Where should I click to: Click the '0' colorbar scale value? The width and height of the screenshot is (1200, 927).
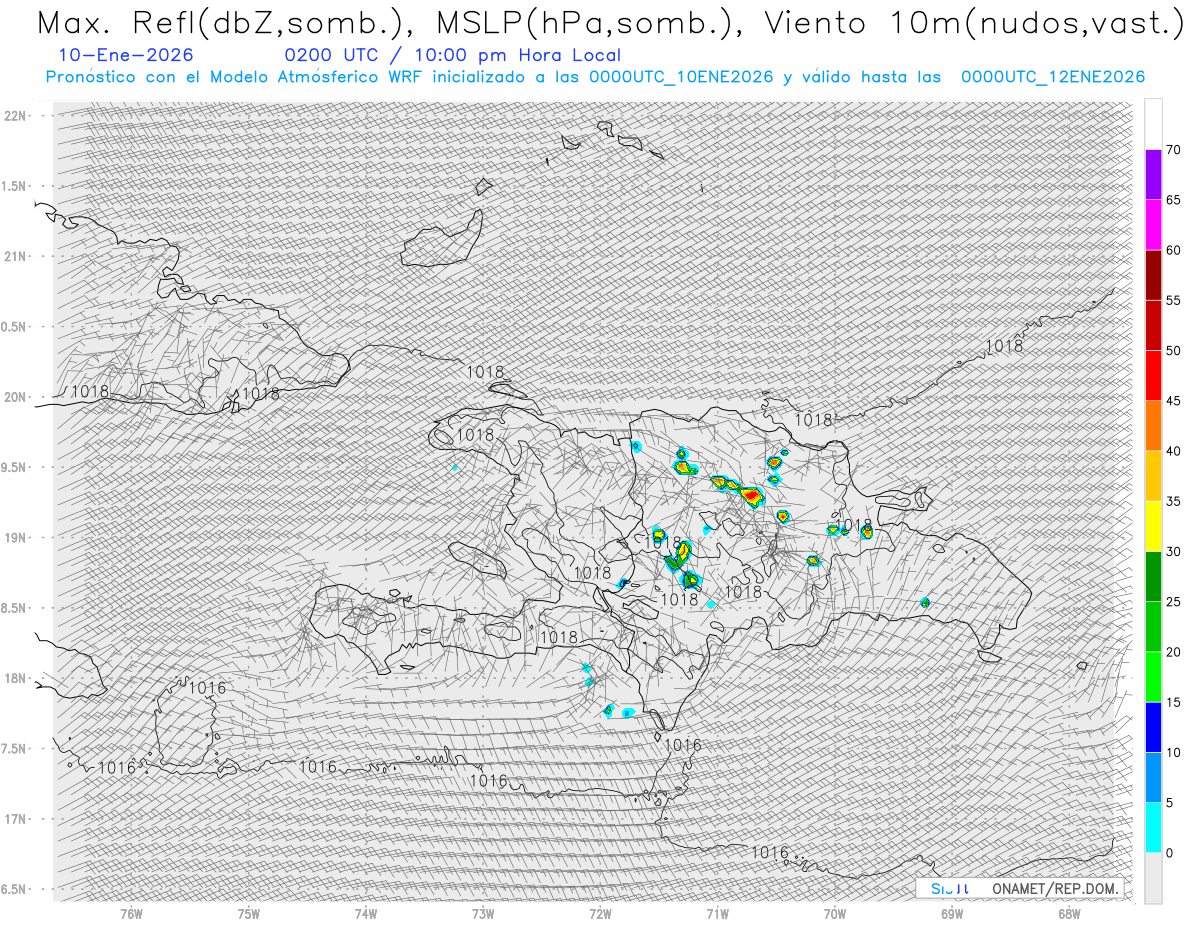coord(1169,852)
